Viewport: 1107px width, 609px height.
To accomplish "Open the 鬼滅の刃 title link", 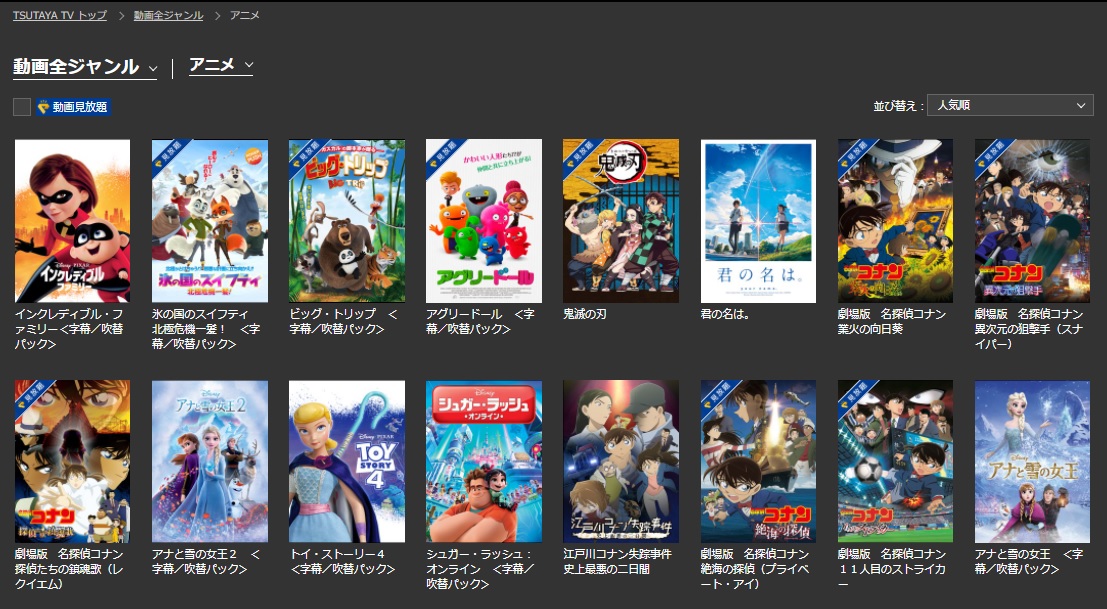I will coord(585,314).
